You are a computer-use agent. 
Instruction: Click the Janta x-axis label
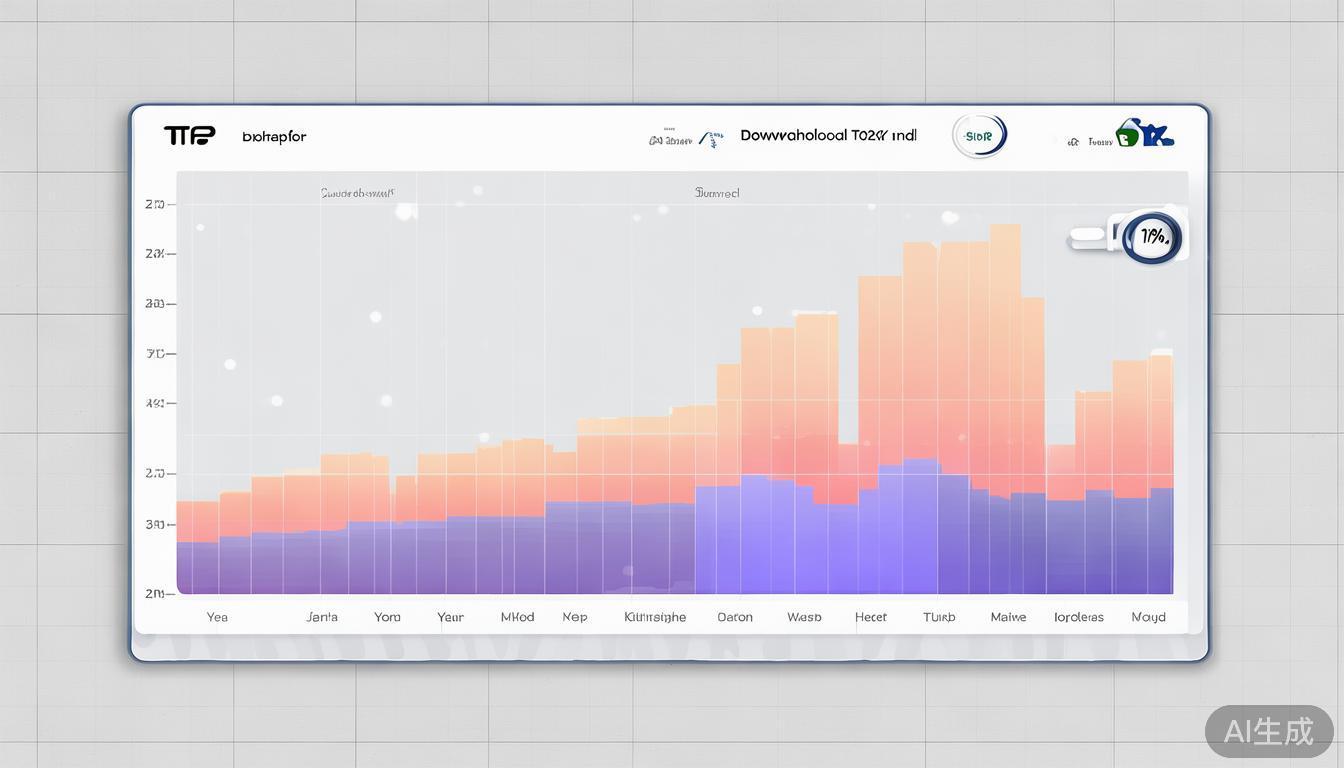click(x=322, y=617)
